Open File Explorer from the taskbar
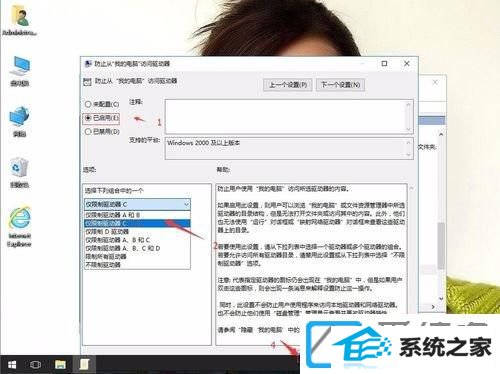The width and height of the screenshot is (500, 374). (x=60, y=365)
